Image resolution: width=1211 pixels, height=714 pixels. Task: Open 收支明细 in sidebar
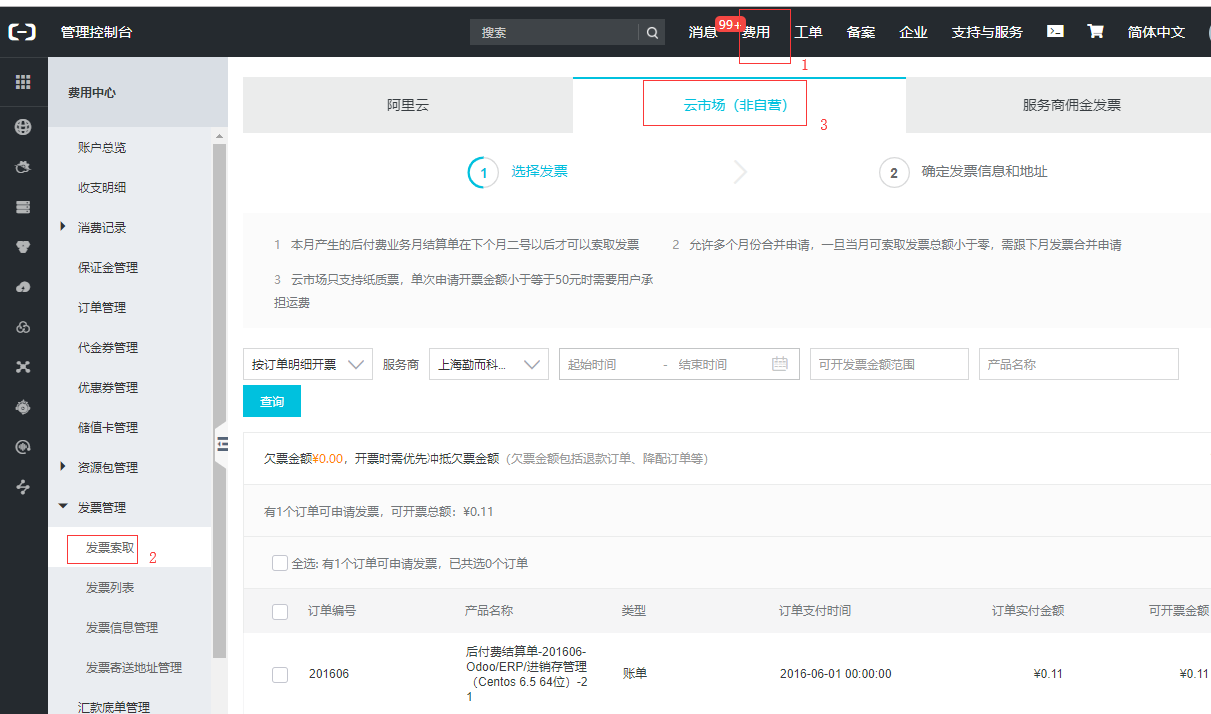click(x=102, y=187)
